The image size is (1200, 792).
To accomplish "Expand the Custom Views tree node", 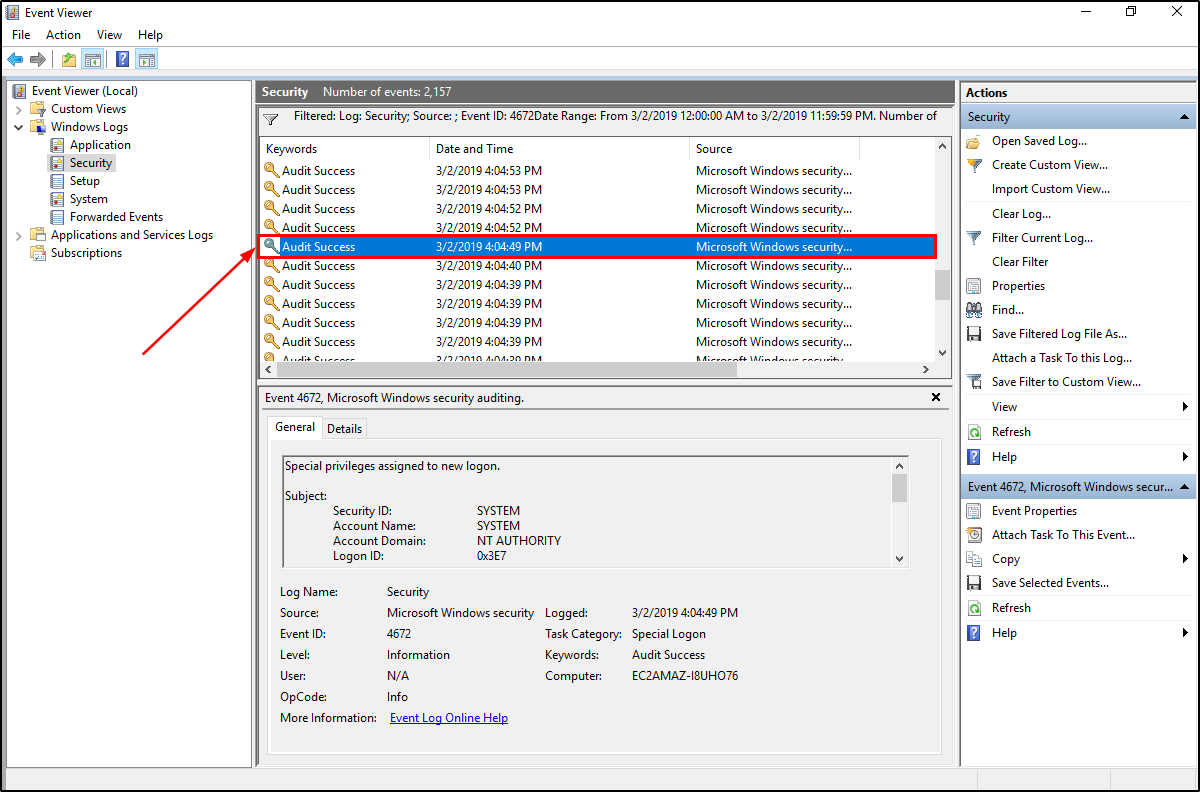I will [19, 109].
